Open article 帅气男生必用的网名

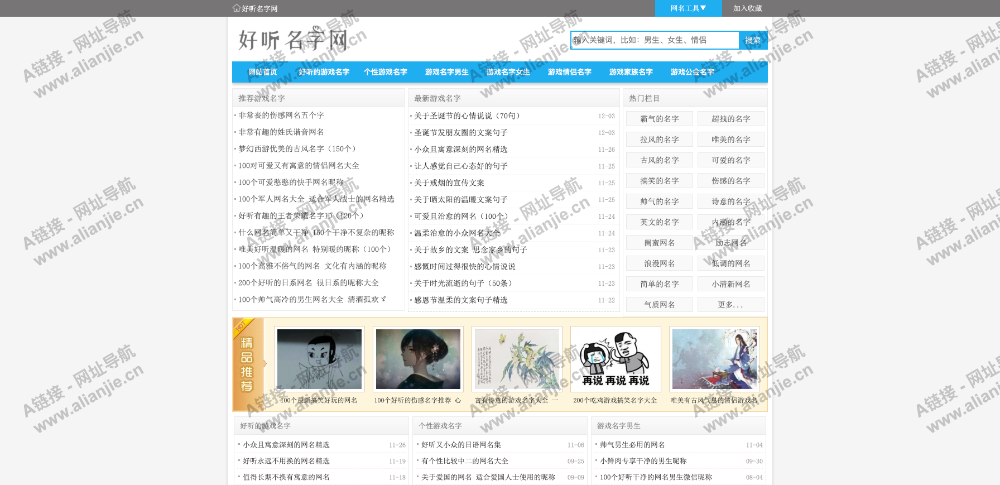(632, 445)
